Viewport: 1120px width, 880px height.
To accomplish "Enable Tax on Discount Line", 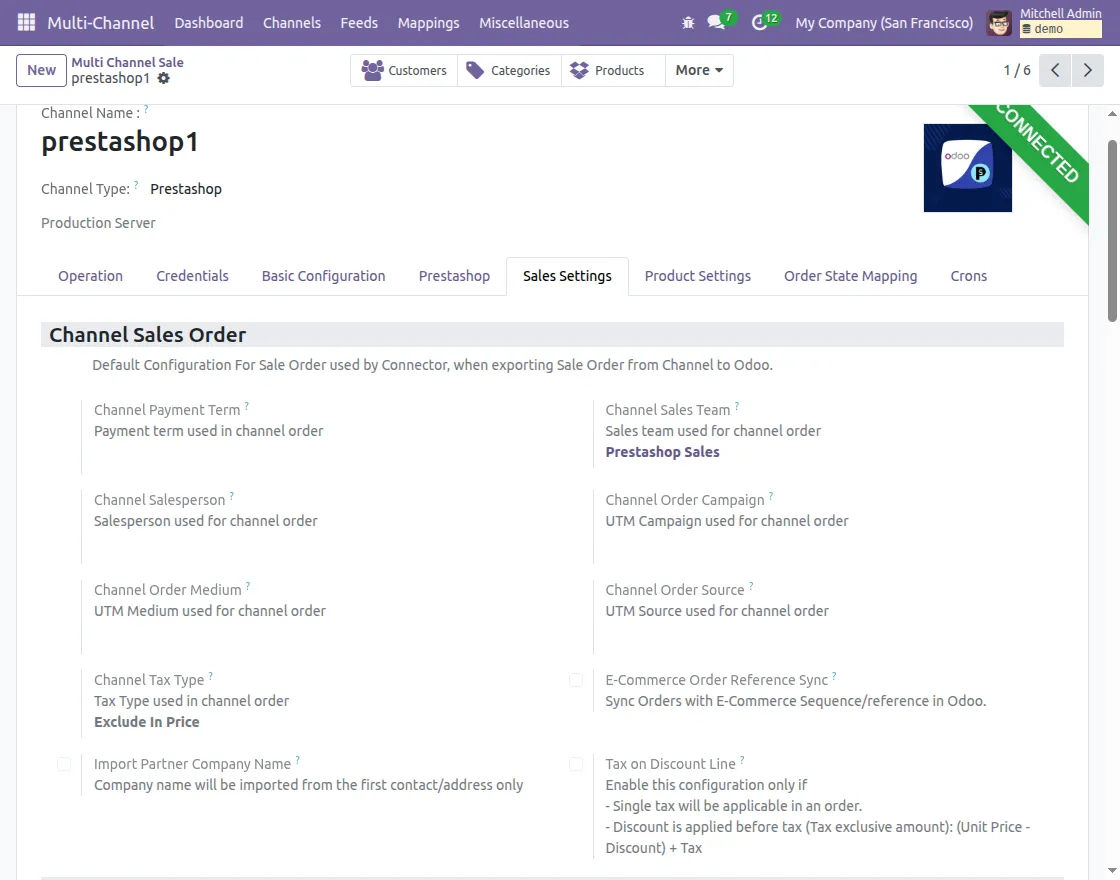I will [x=576, y=763].
